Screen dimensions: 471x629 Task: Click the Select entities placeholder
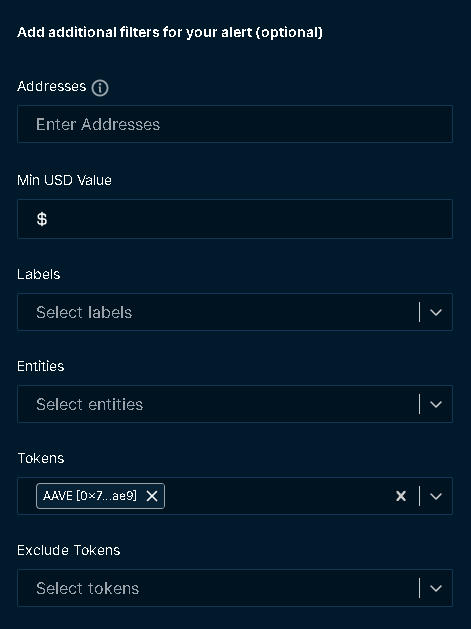[89, 404]
